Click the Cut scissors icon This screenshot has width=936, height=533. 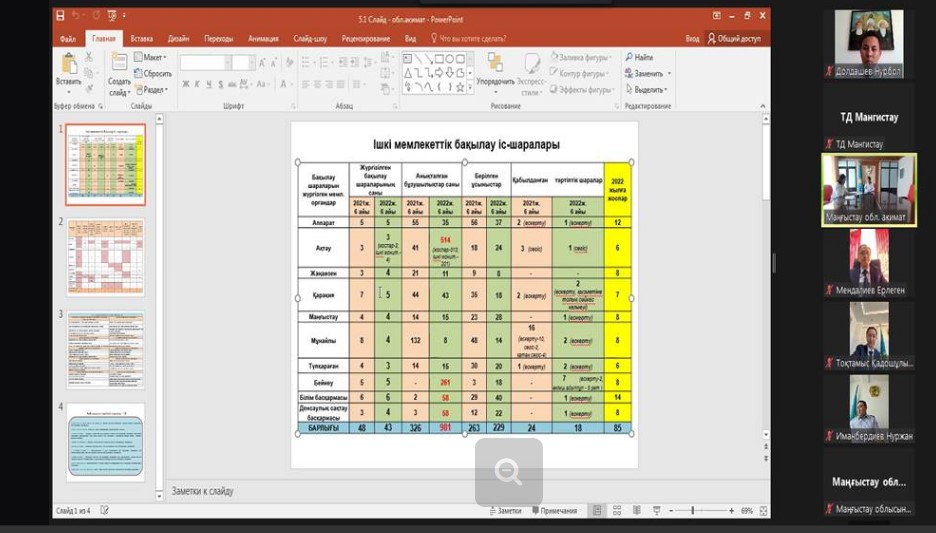pos(88,57)
